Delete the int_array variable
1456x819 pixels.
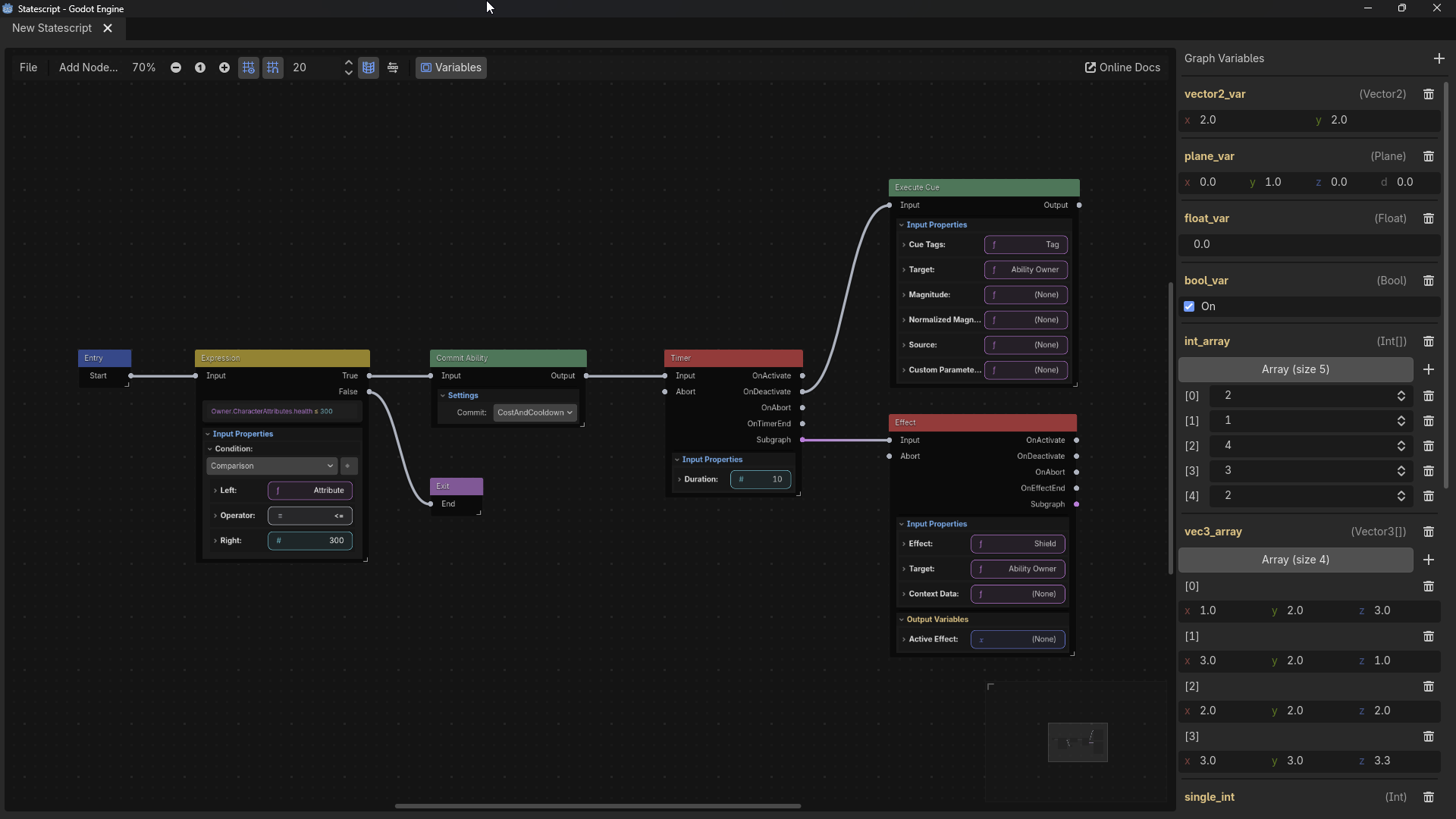click(1429, 341)
